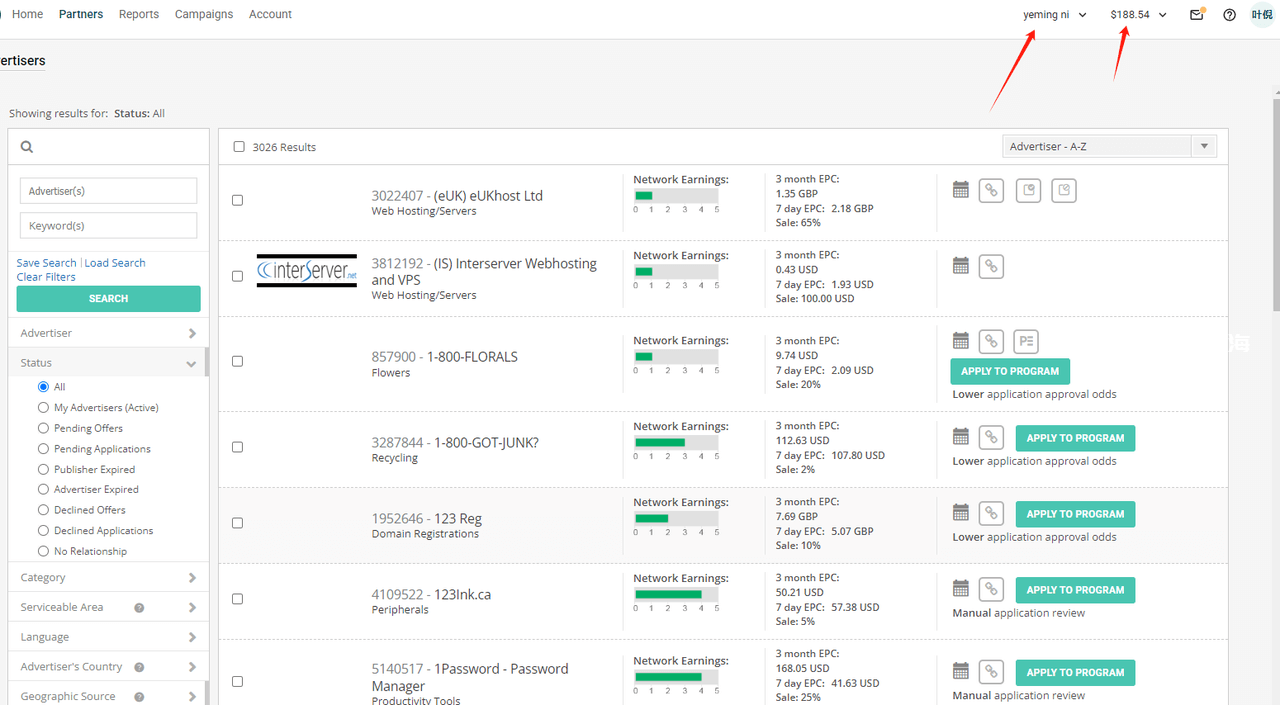Click Advertiser's Country help info icon
Image resolution: width=1280 pixels, height=705 pixels.
(139, 667)
